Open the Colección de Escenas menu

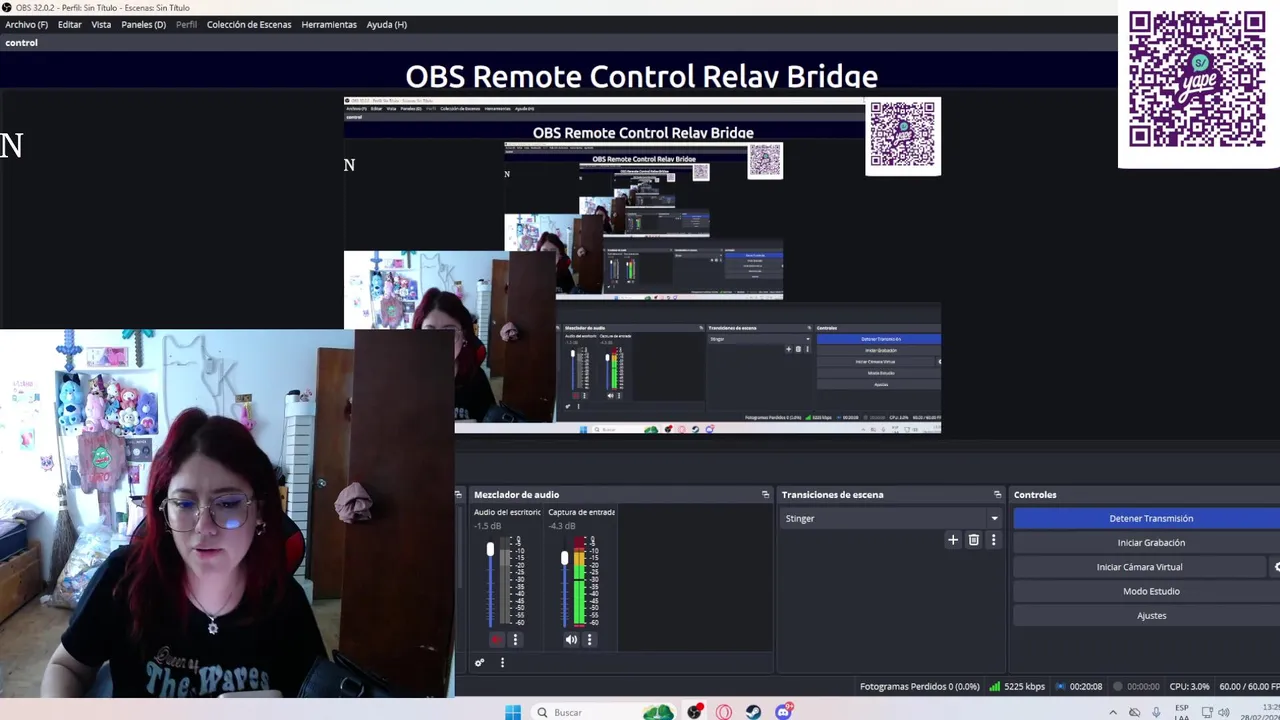click(x=249, y=24)
